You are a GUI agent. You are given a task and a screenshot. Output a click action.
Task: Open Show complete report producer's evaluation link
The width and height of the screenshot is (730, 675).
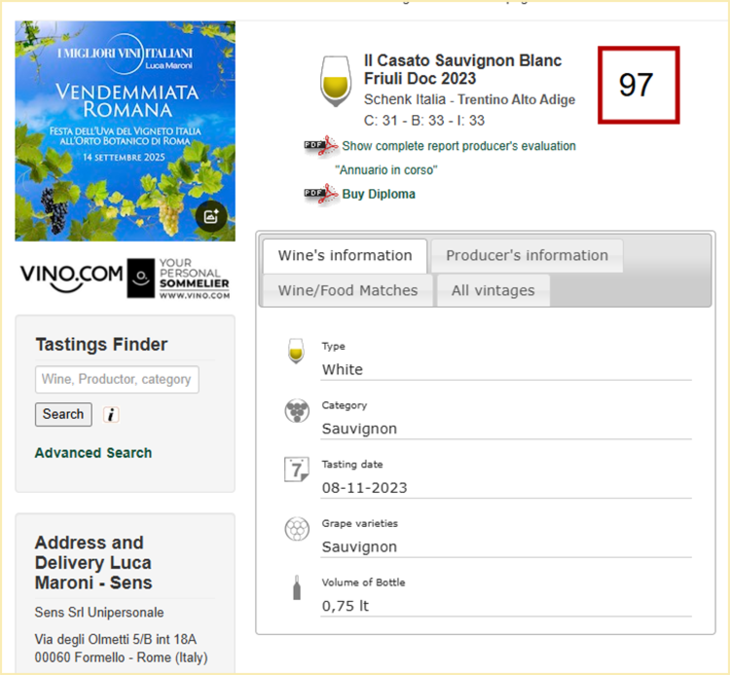[x=459, y=146]
